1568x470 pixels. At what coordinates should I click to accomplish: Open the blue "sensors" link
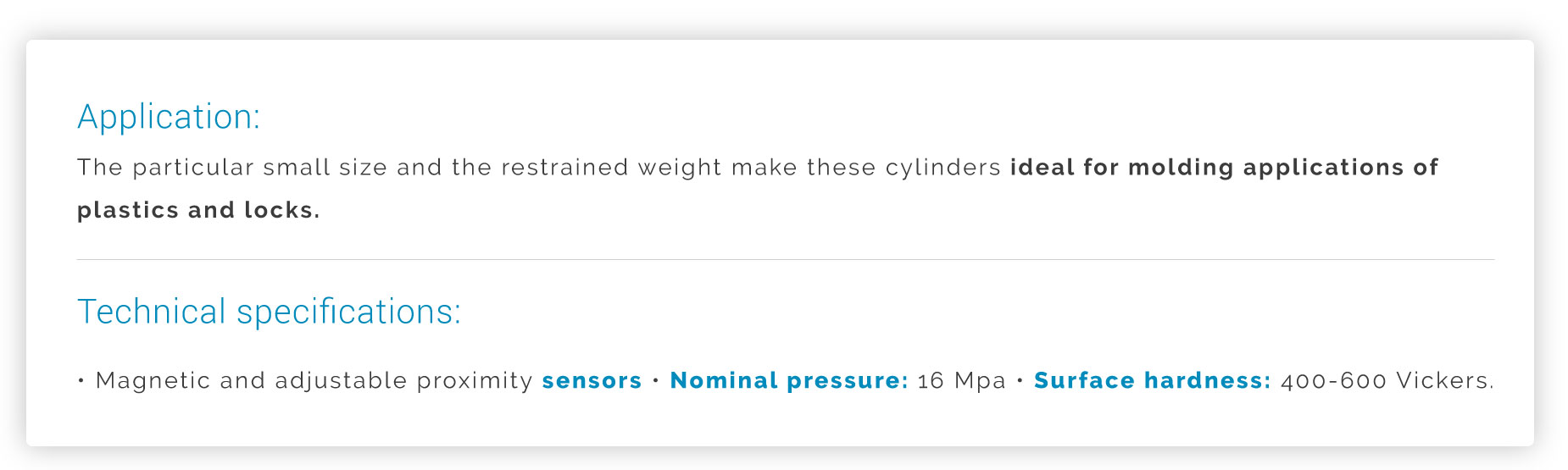tap(592, 380)
